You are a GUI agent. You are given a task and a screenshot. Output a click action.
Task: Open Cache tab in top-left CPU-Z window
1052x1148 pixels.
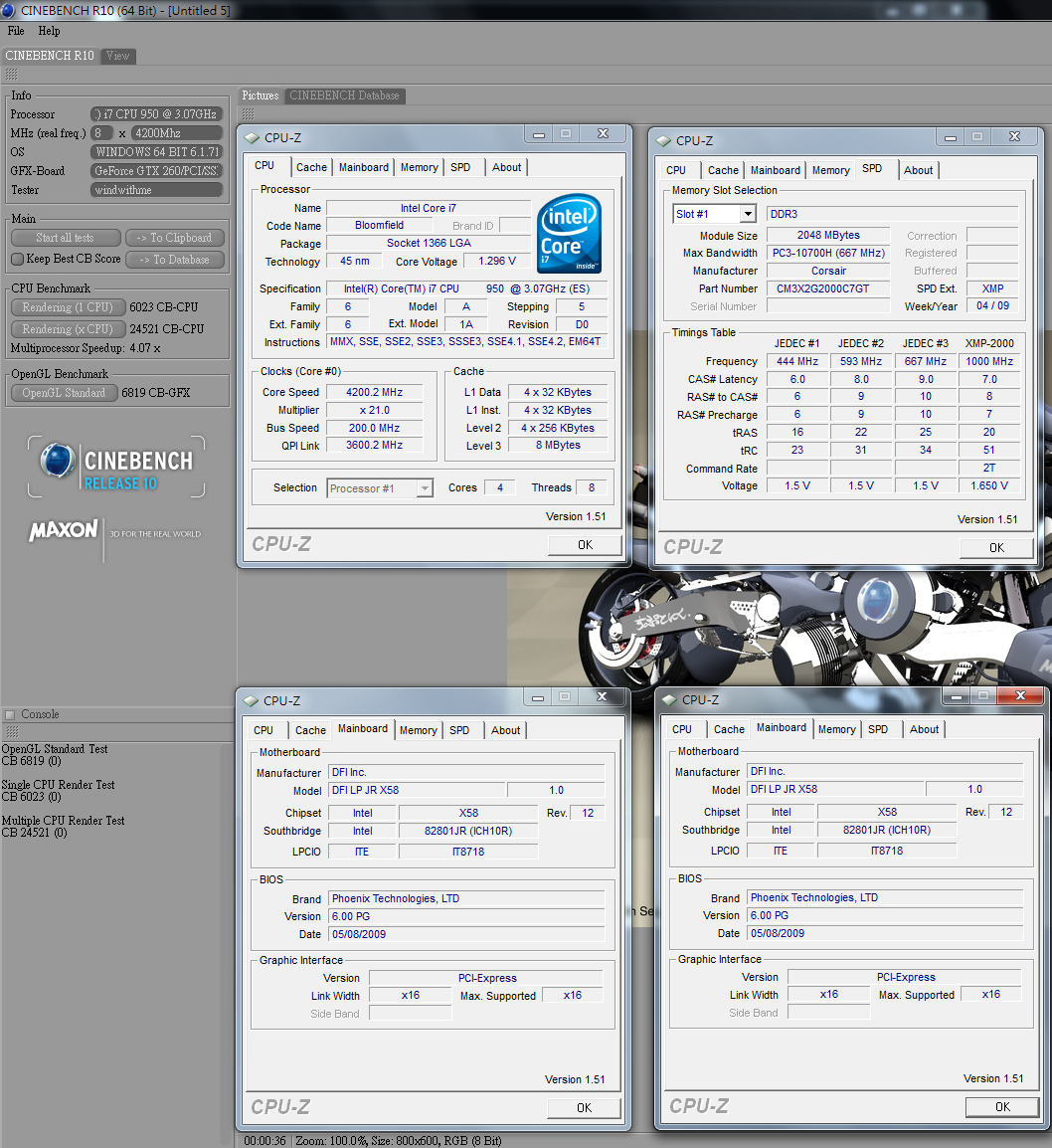tap(311, 168)
